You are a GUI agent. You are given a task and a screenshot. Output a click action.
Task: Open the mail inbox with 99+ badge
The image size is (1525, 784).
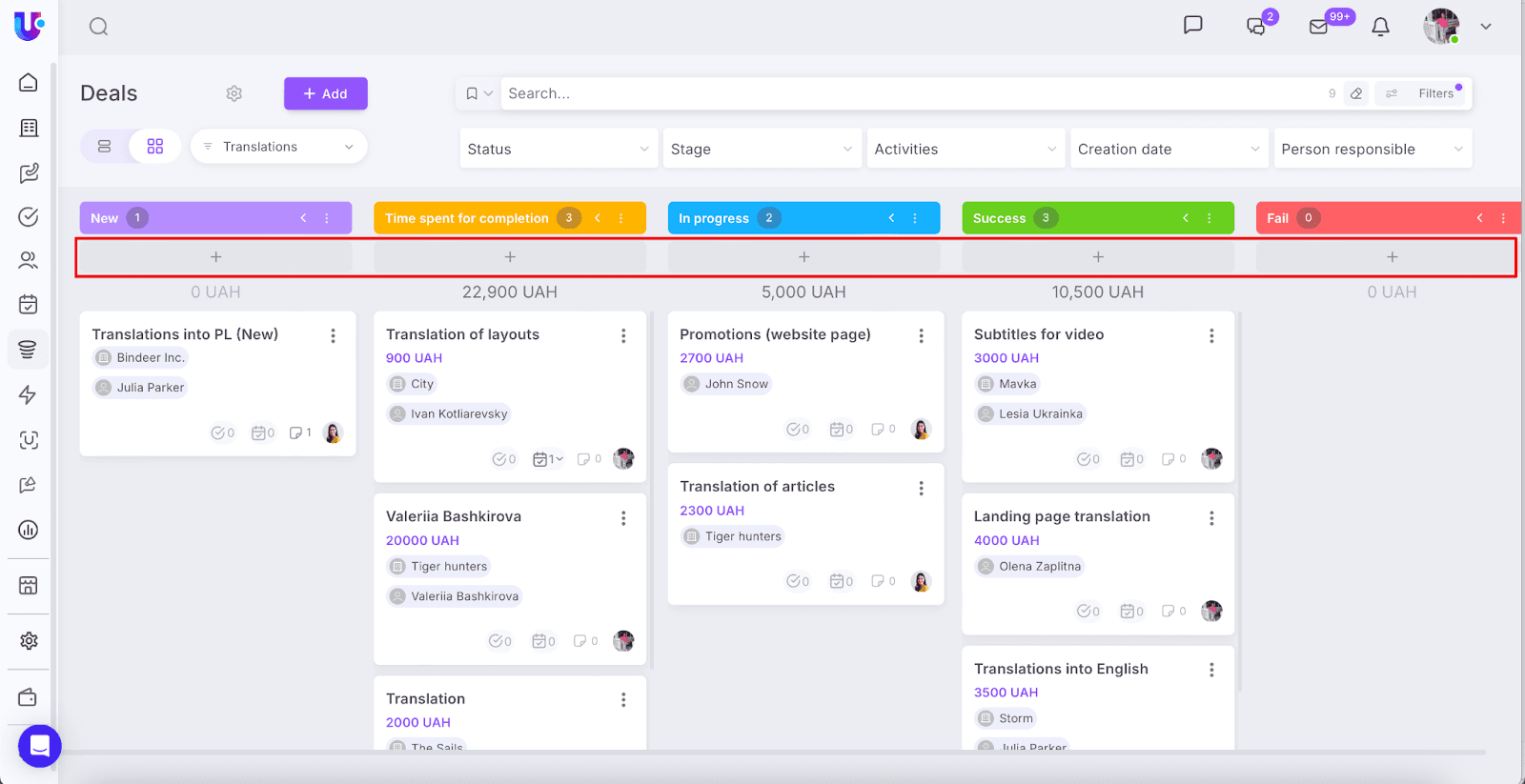pyautogui.click(x=1319, y=27)
